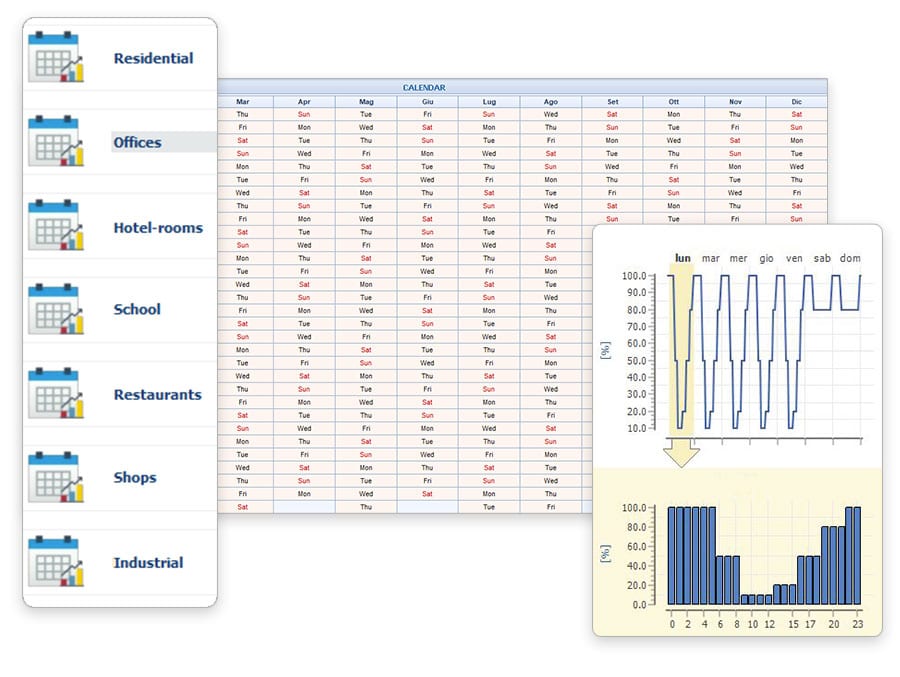
Task: Select the lun day in weekly chart
Action: point(683,258)
